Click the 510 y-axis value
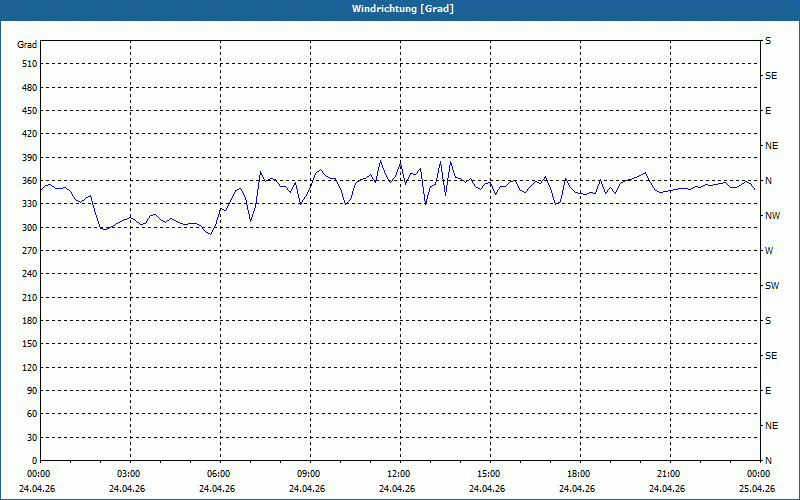 click(x=30, y=64)
